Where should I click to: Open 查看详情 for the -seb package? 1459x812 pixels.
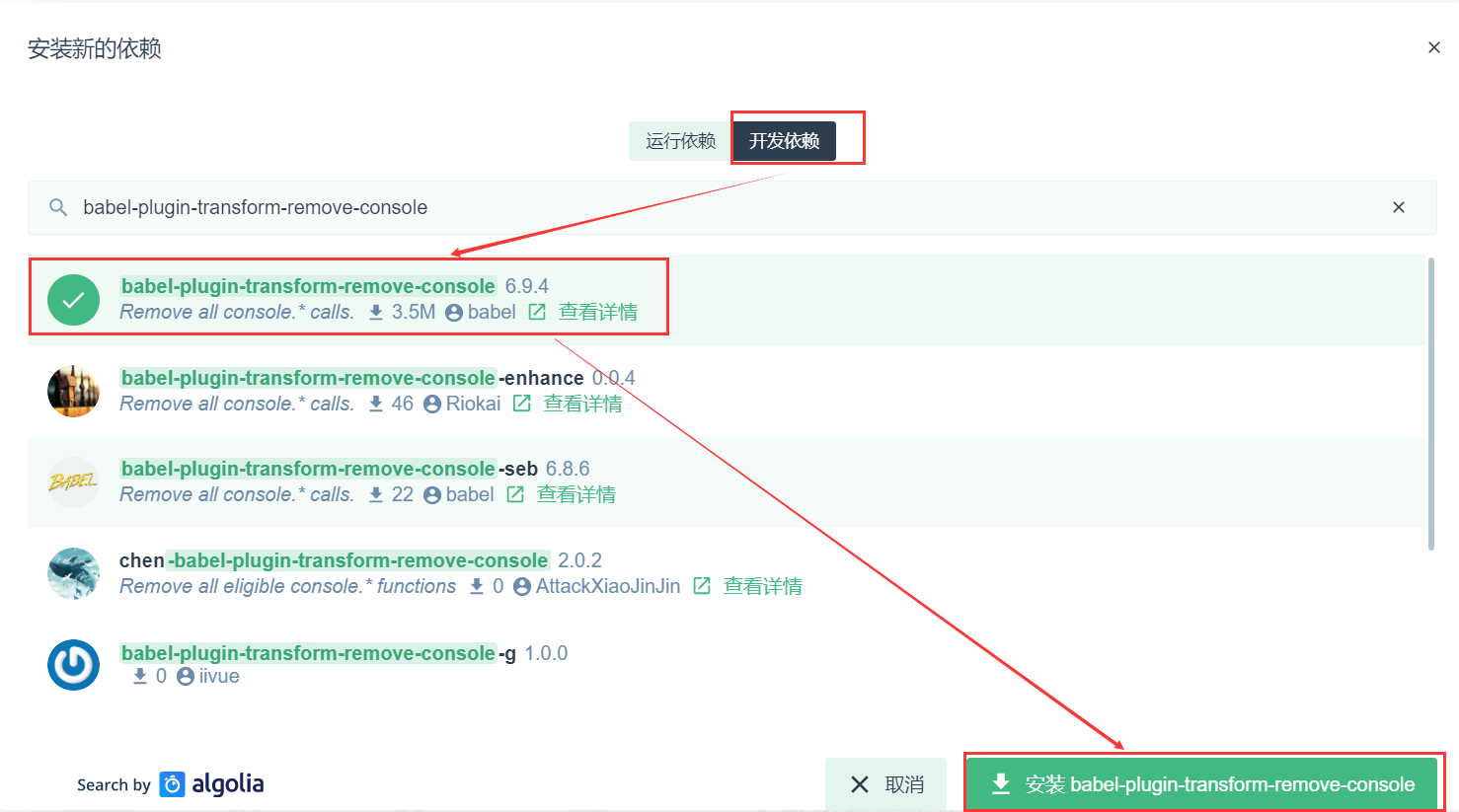576,494
